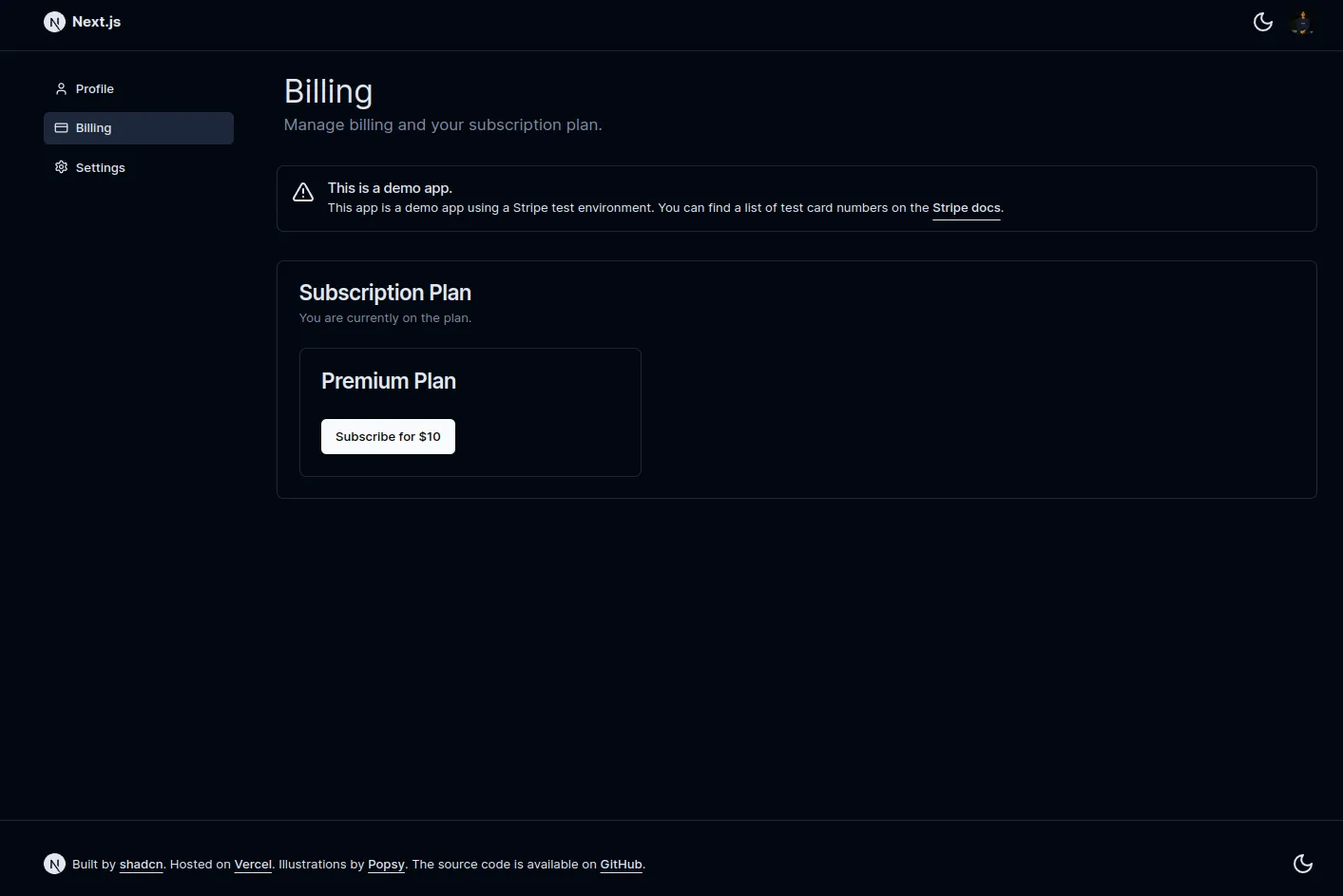
Task: Click the Billing page heading
Action: (328, 91)
